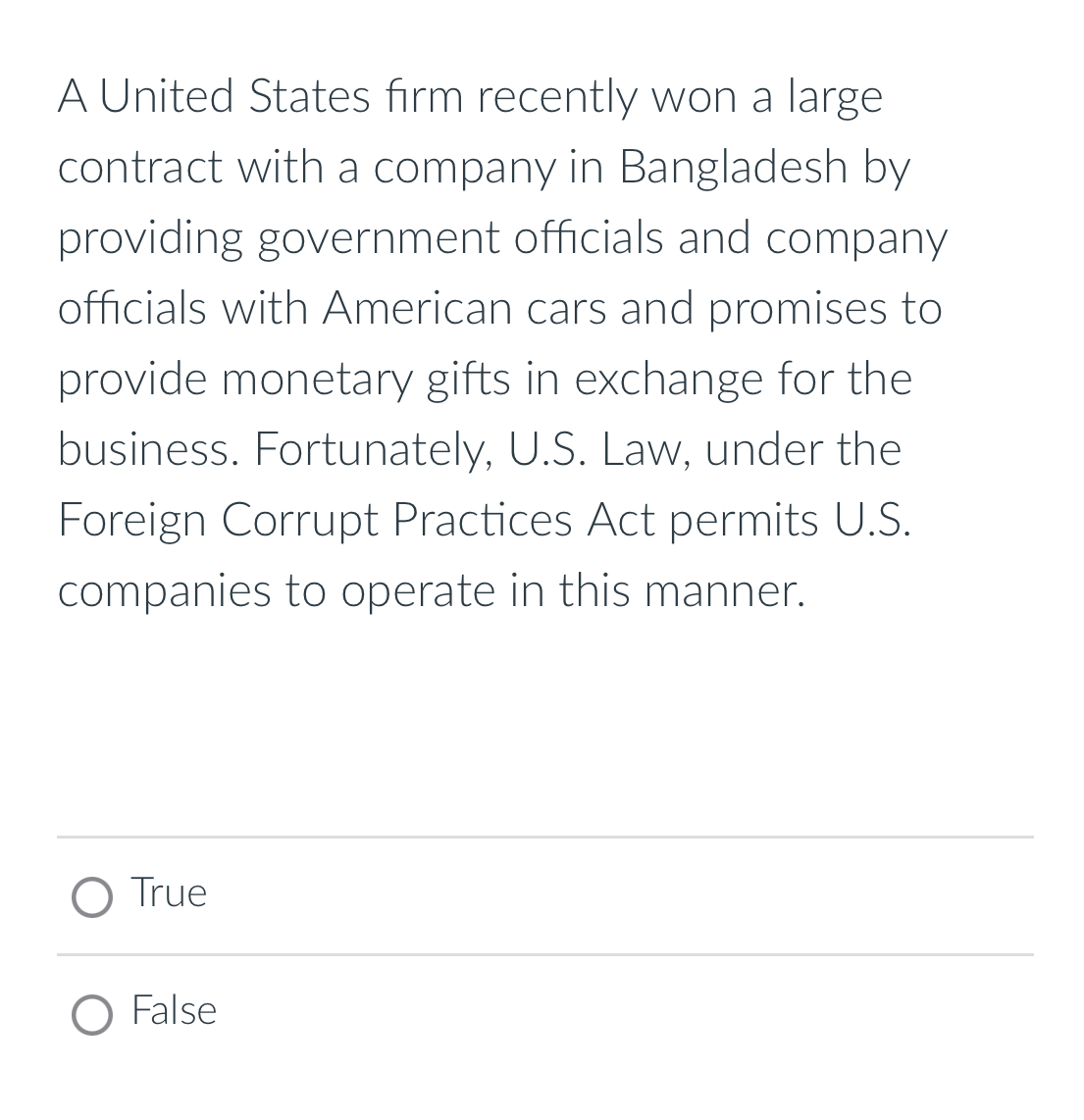Viewport: 1084px width, 1120px height.
Task: Click the word 'contract' starting the second line
Action: [x=140, y=167]
